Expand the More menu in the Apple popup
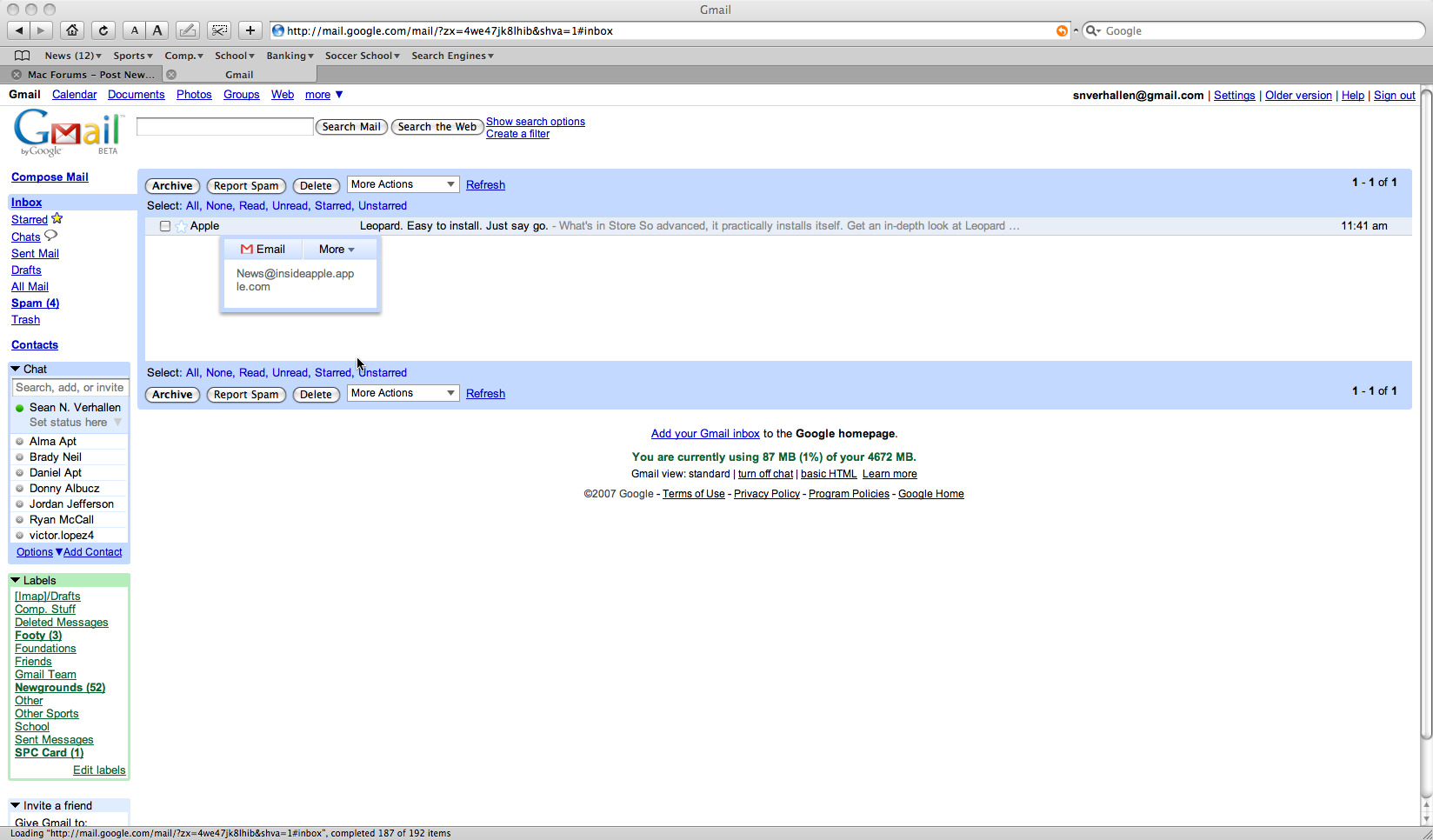 pos(337,249)
